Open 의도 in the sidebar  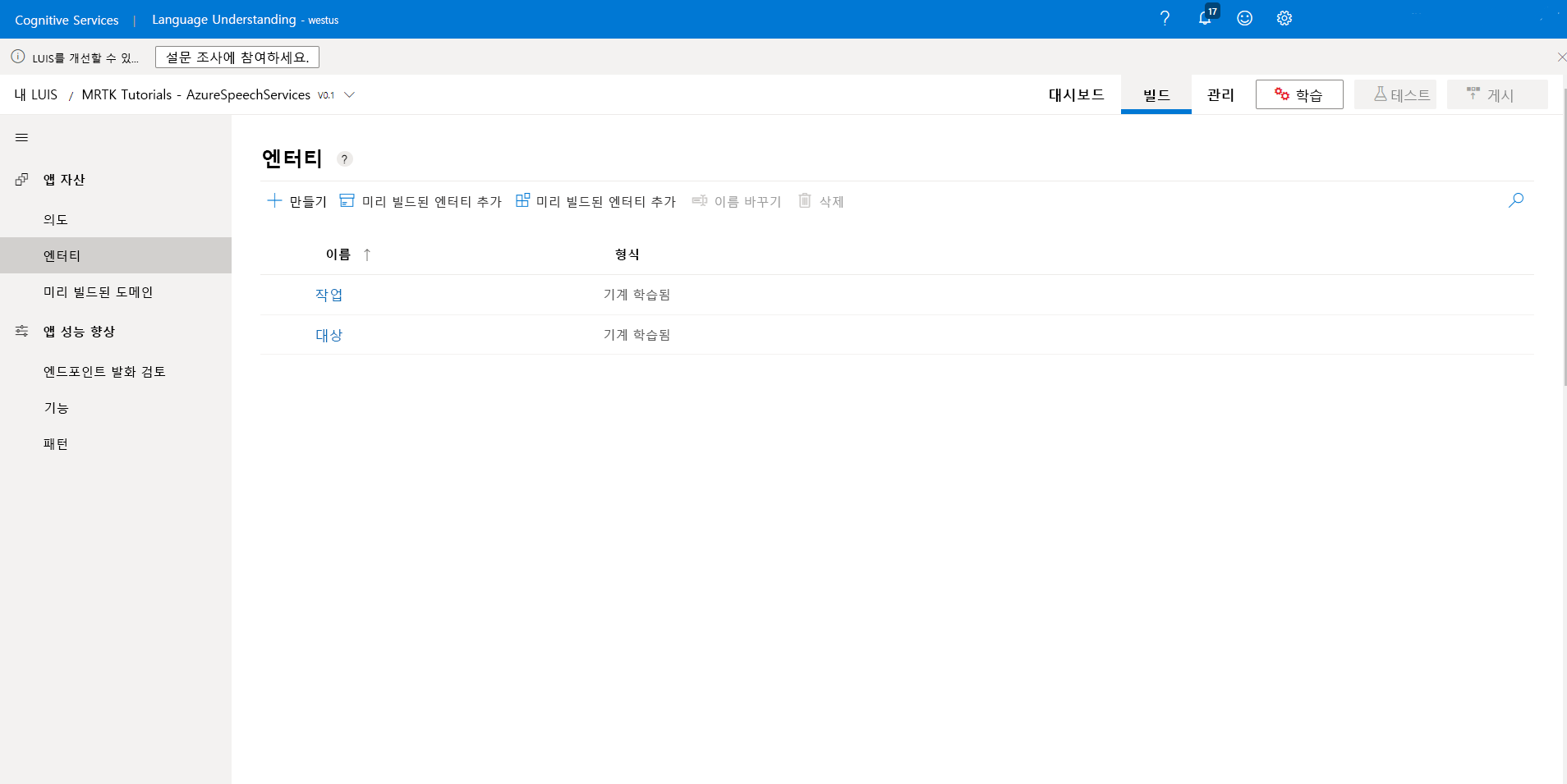[x=116, y=219]
